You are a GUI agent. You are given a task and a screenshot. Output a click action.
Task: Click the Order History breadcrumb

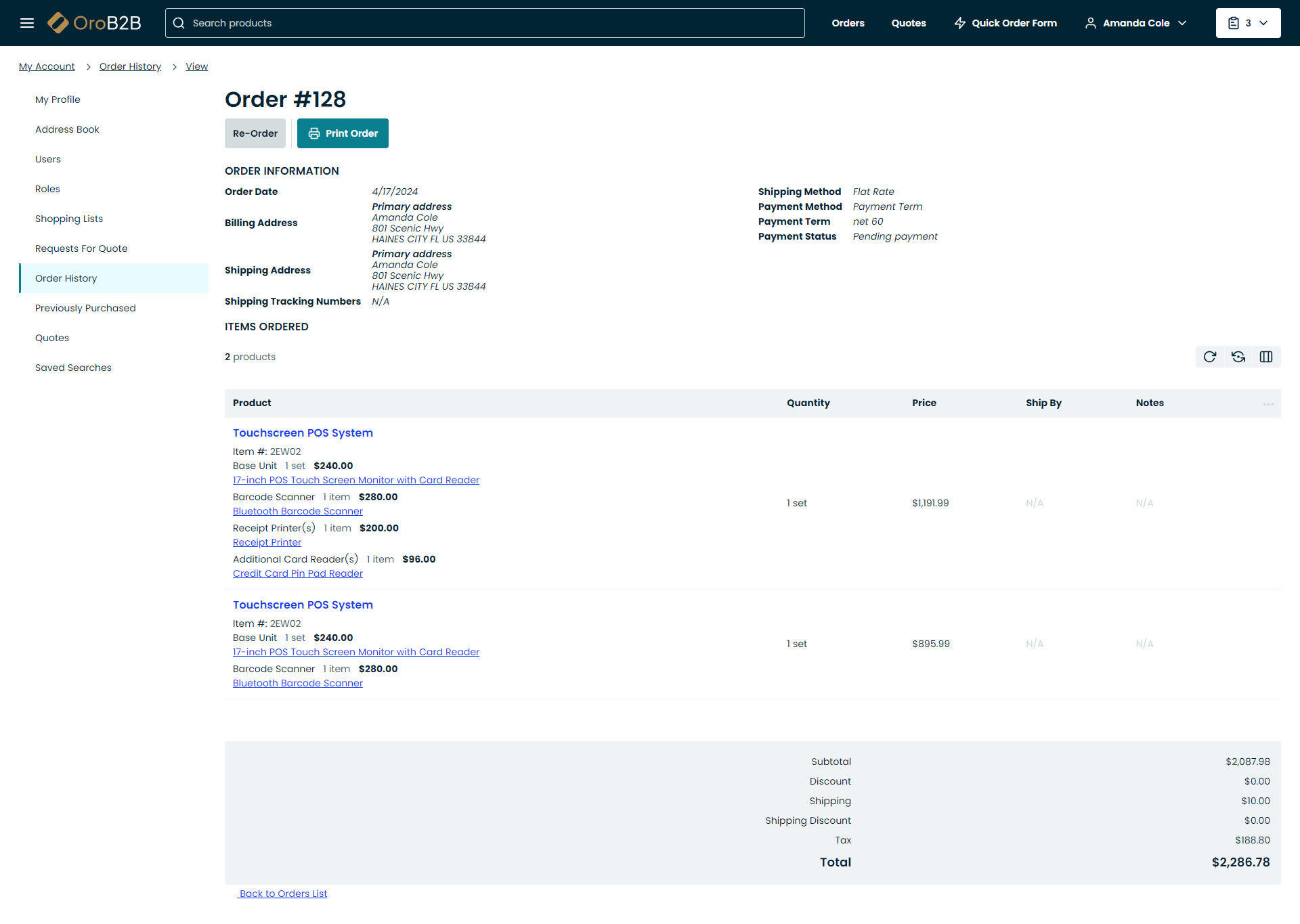click(x=130, y=66)
